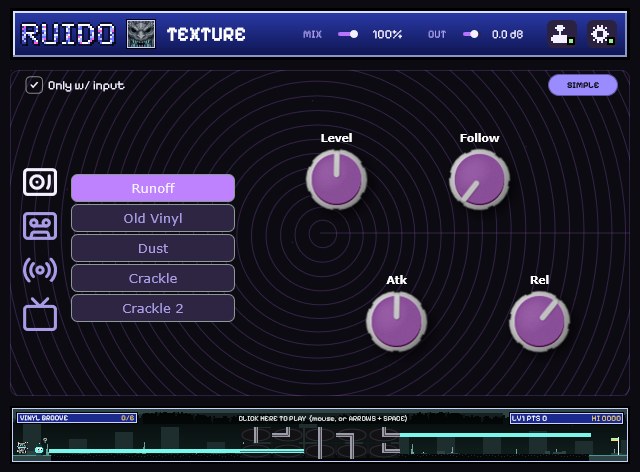Viewport: 640px width, 472px height.
Task: Choose the Crackle 2 texture preset
Action: 153,308
